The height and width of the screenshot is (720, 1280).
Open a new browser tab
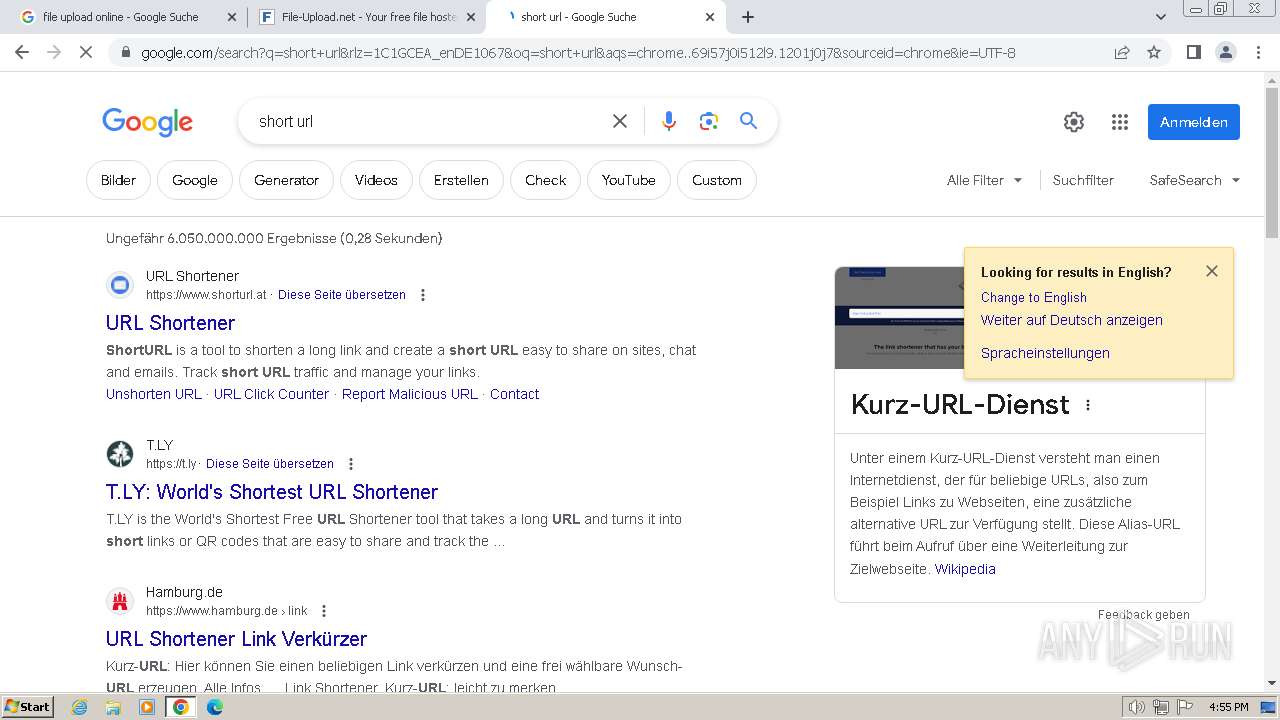click(748, 17)
